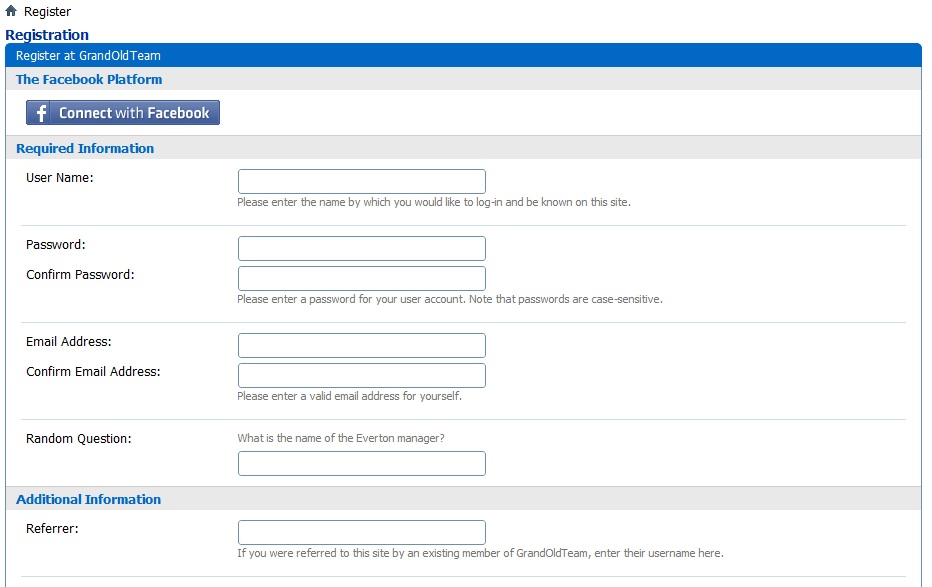Focus the Email Address input field
This screenshot has width=932, height=587.
point(361,345)
